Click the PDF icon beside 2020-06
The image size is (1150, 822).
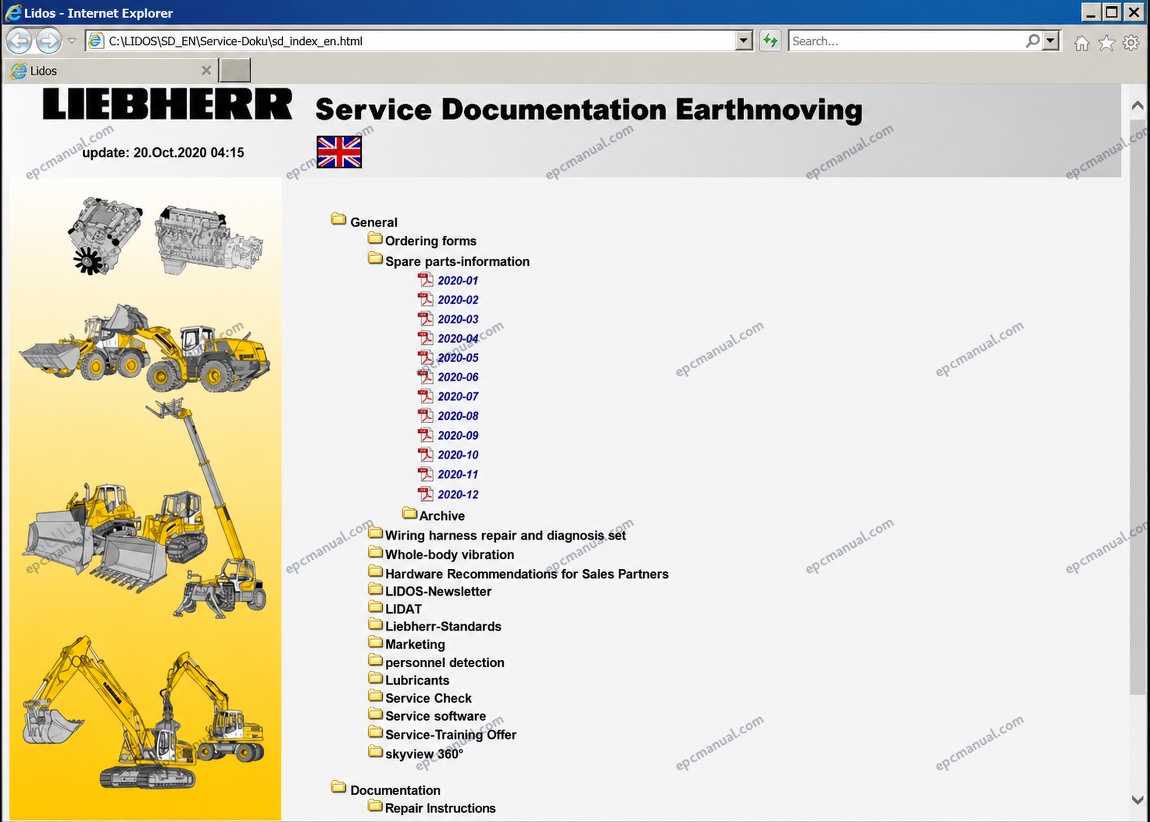coord(425,376)
